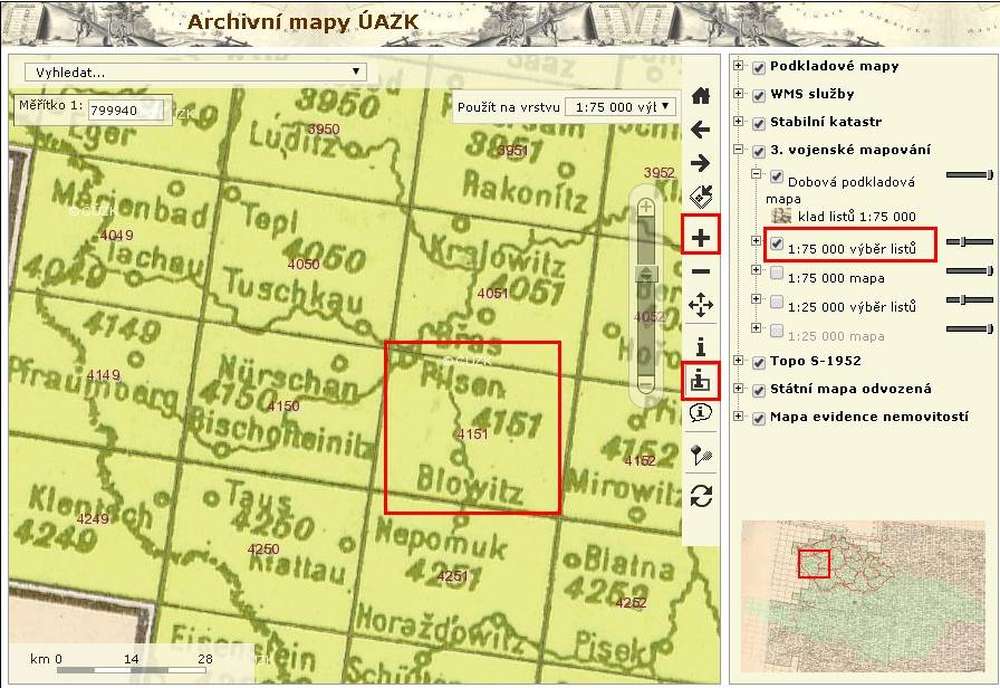
Task: Select the info speech bubble tool
Action: click(701, 413)
